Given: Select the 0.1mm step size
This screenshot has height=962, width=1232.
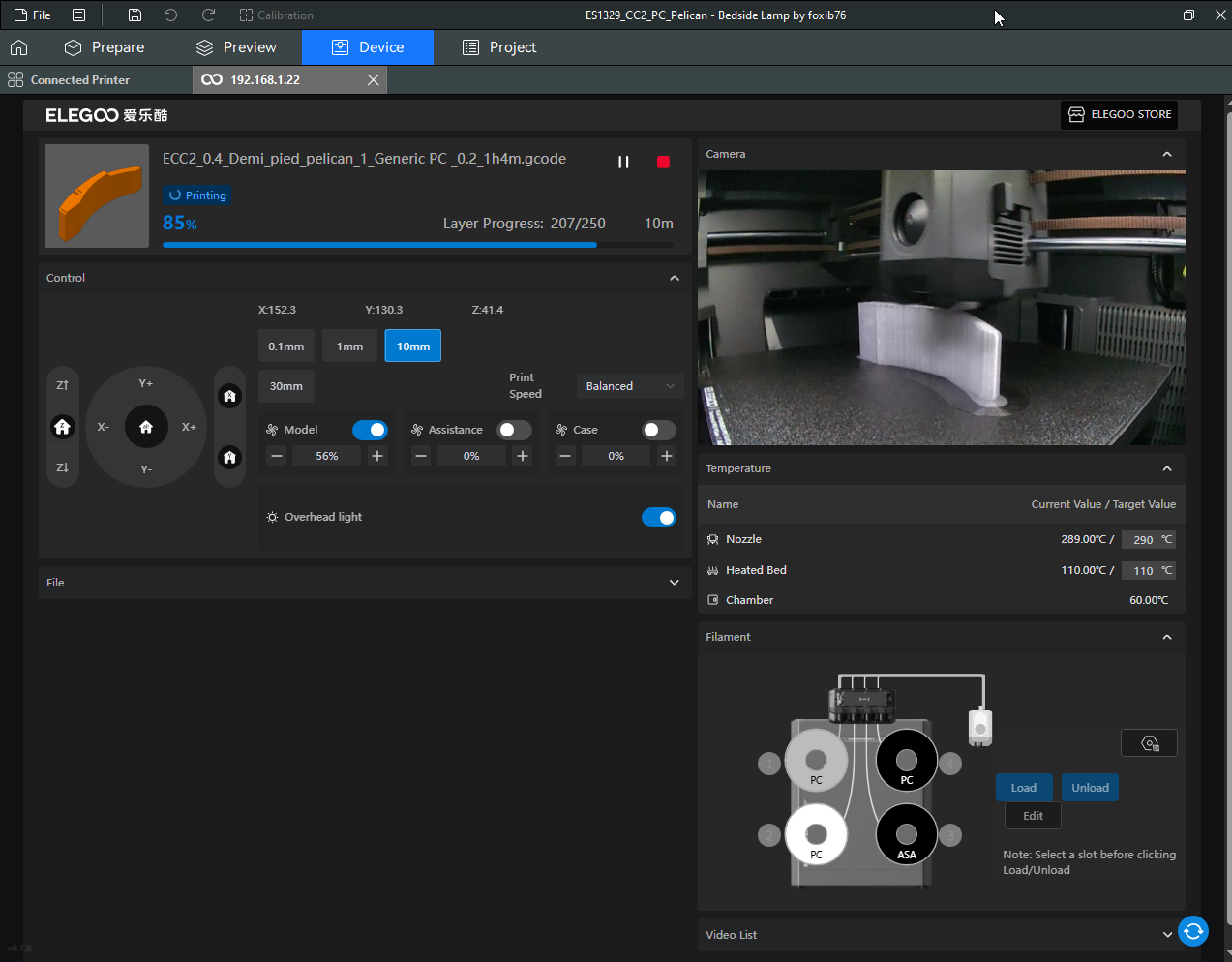Looking at the screenshot, I should pyautogui.click(x=286, y=346).
